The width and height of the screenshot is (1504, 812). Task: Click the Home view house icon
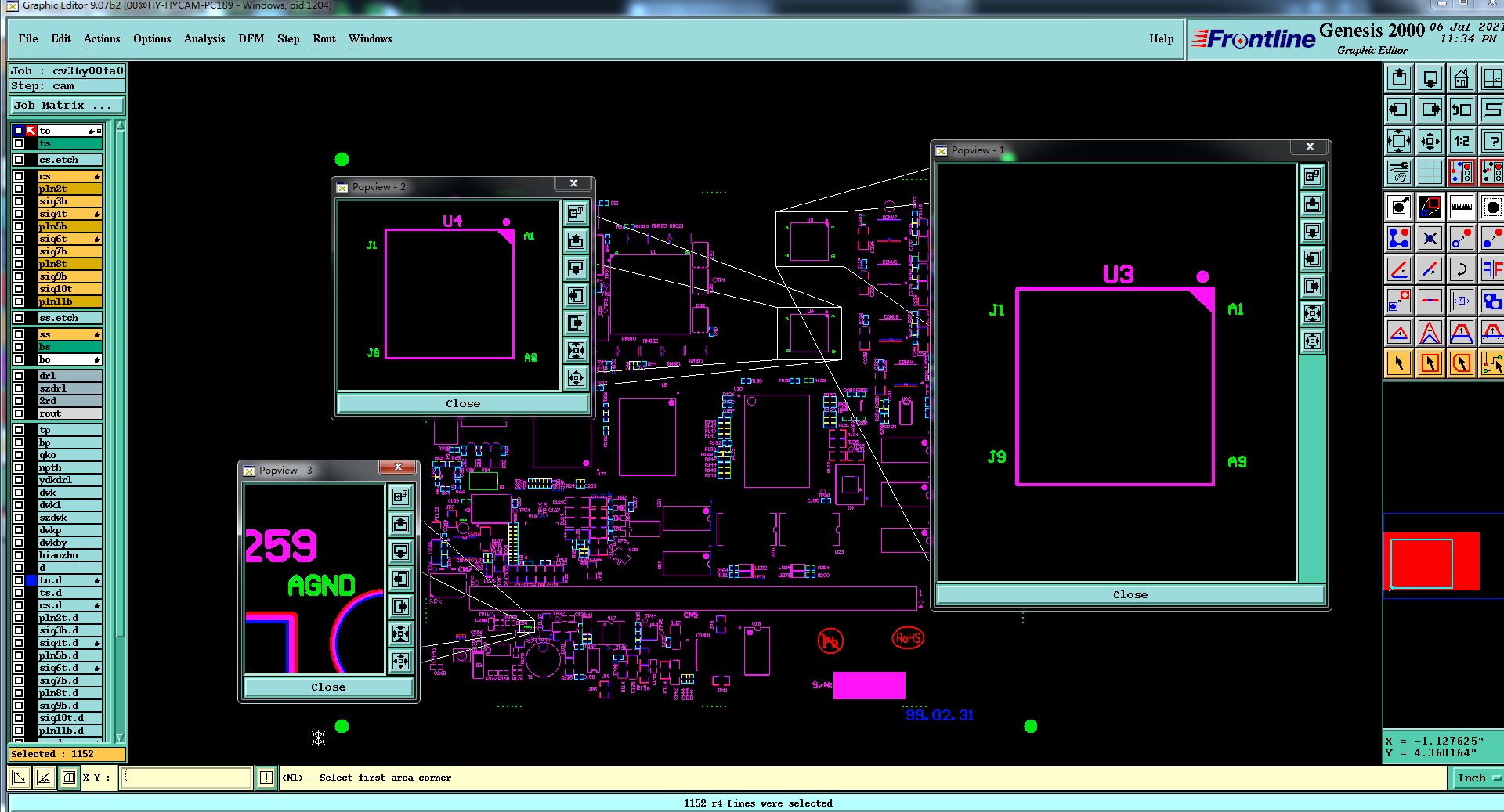1462,78
